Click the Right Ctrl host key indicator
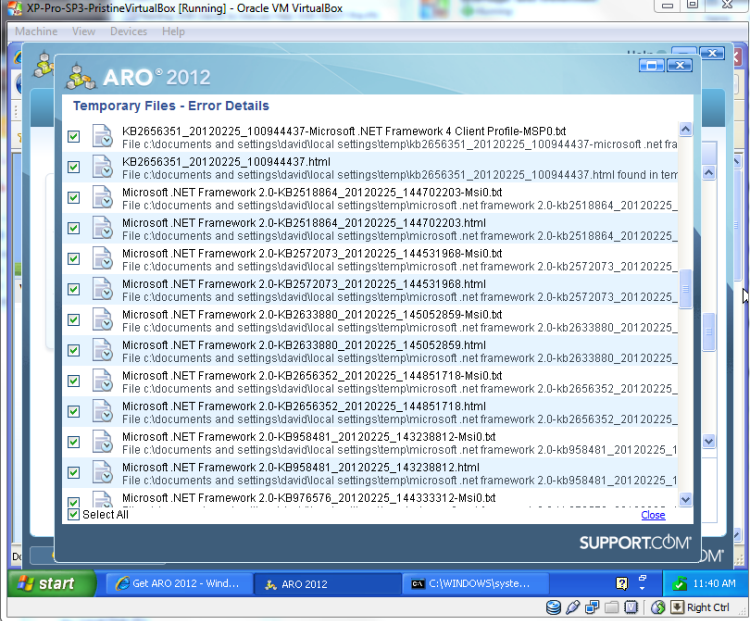The width and height of the screenshot is (750, 621). coord(708,608)
